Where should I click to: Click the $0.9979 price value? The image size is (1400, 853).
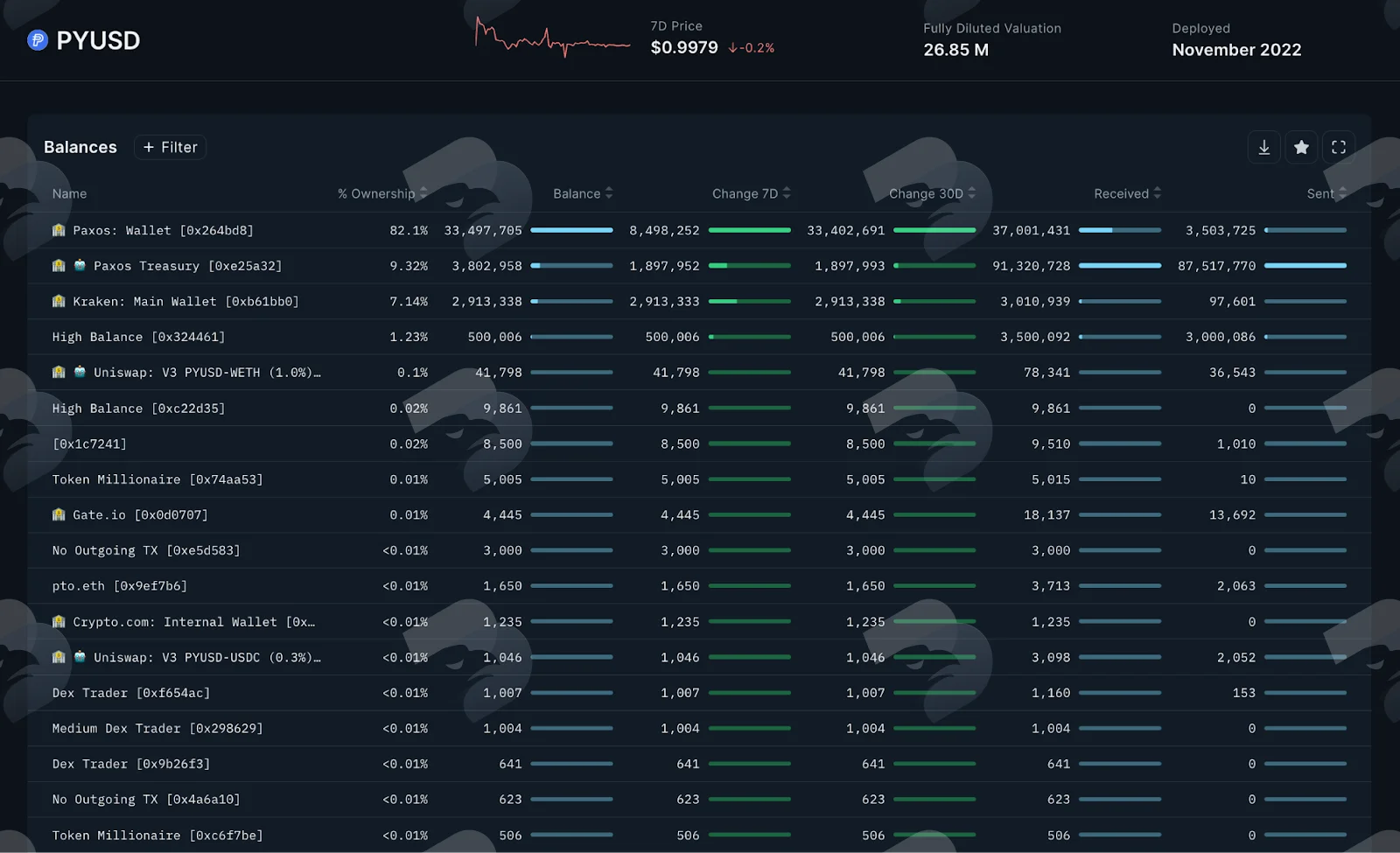pyautogui.click(x=684, y=47)
